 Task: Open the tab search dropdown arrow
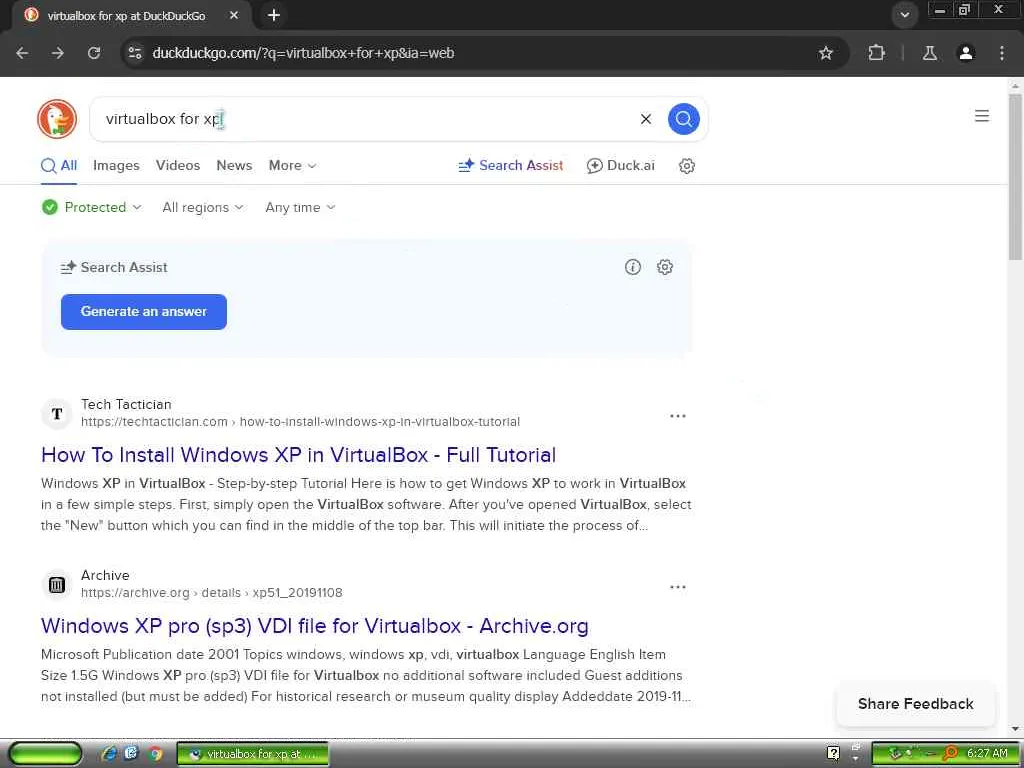point(904,15)
